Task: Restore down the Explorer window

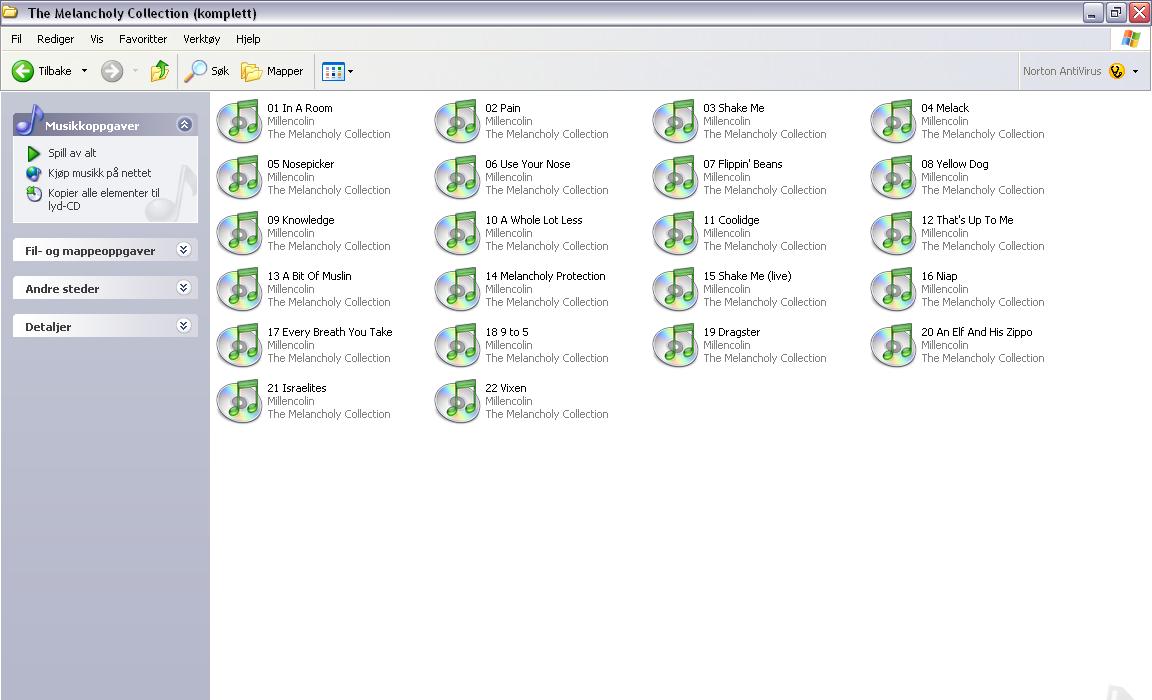Action: pyautogui.click(x=1116, y=12)
